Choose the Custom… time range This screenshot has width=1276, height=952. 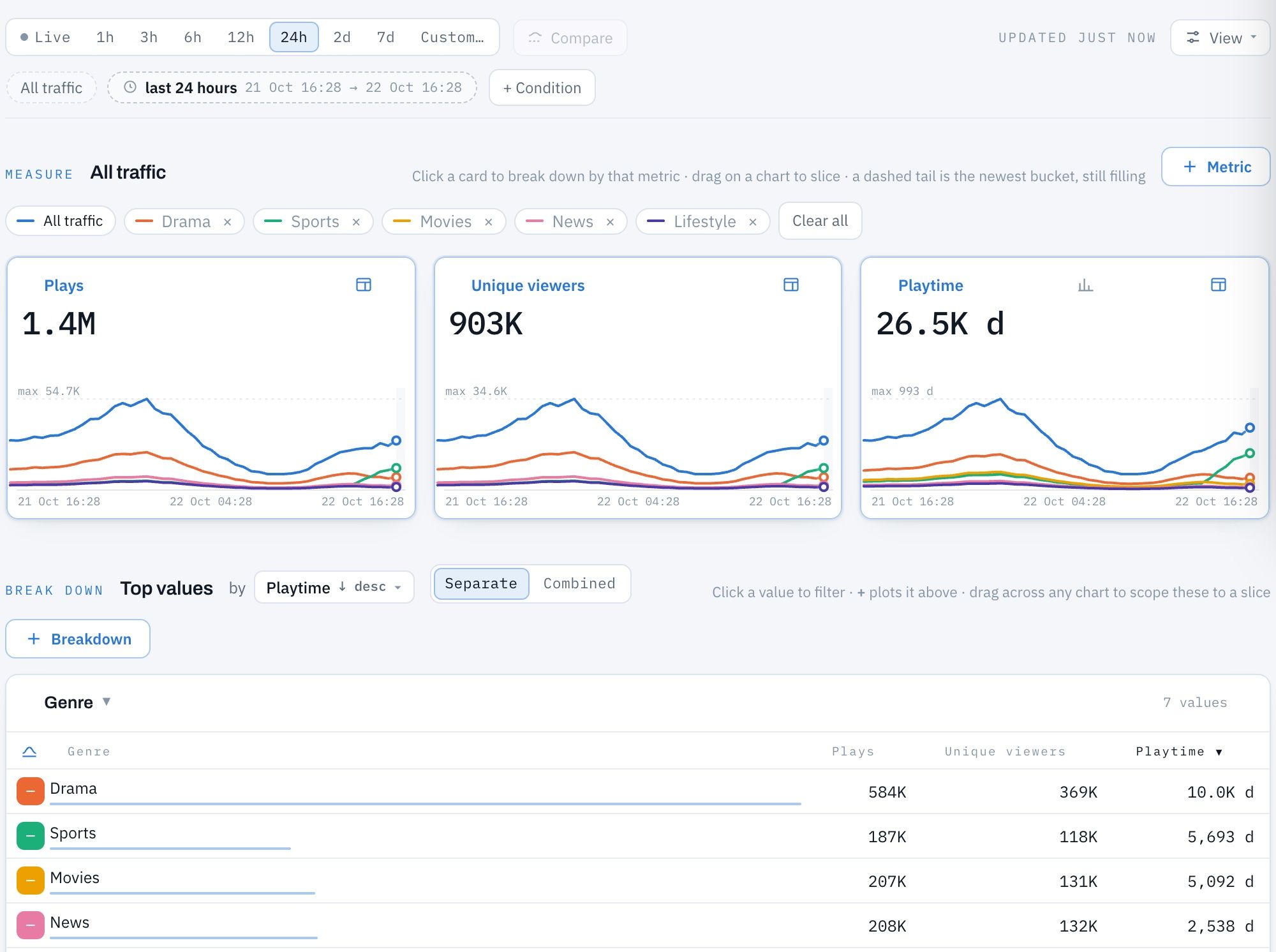[x=452, y=37]
